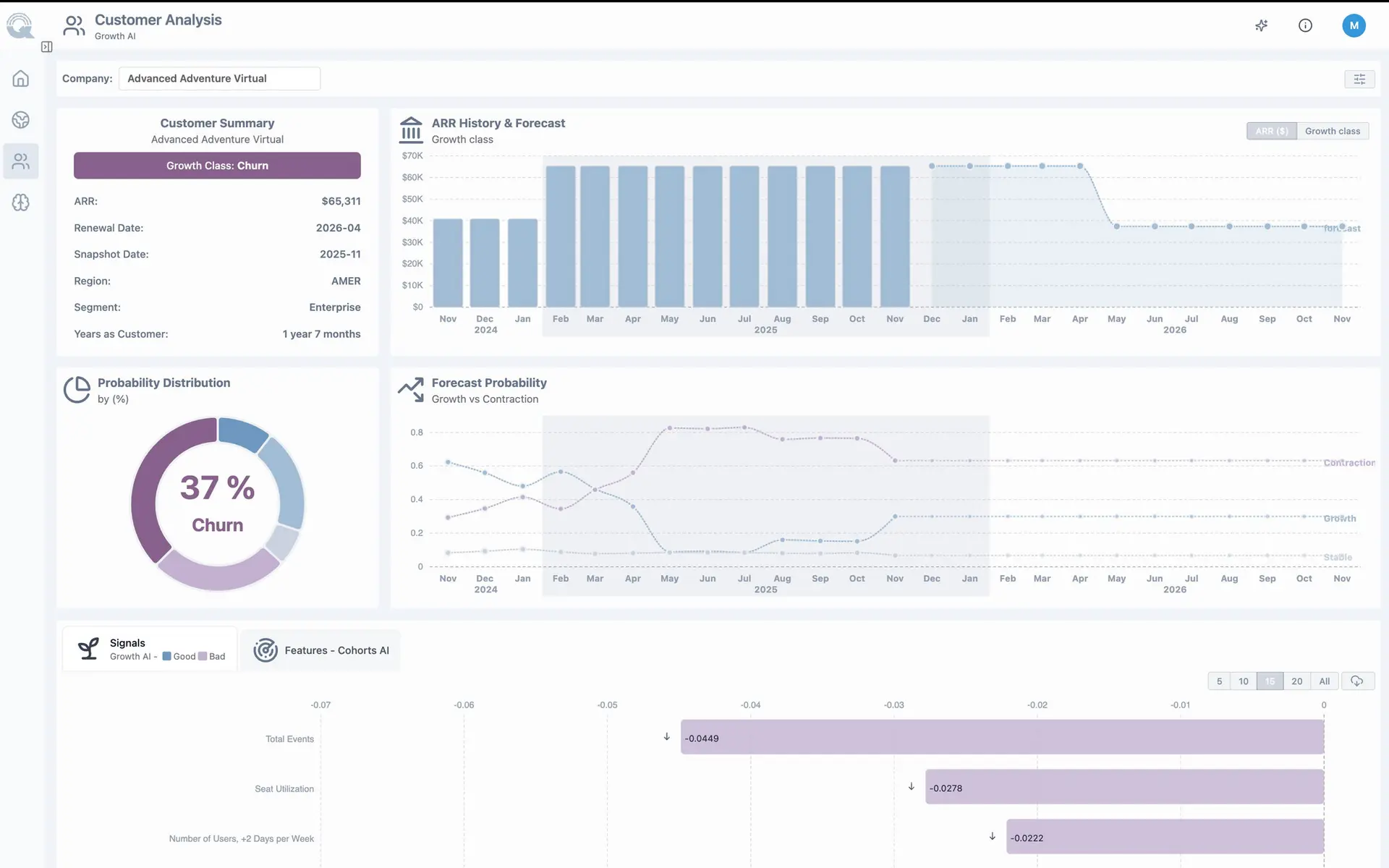1389x868 pixels.
Task: Show top 5 signals
Action: tap(1219, 681)
